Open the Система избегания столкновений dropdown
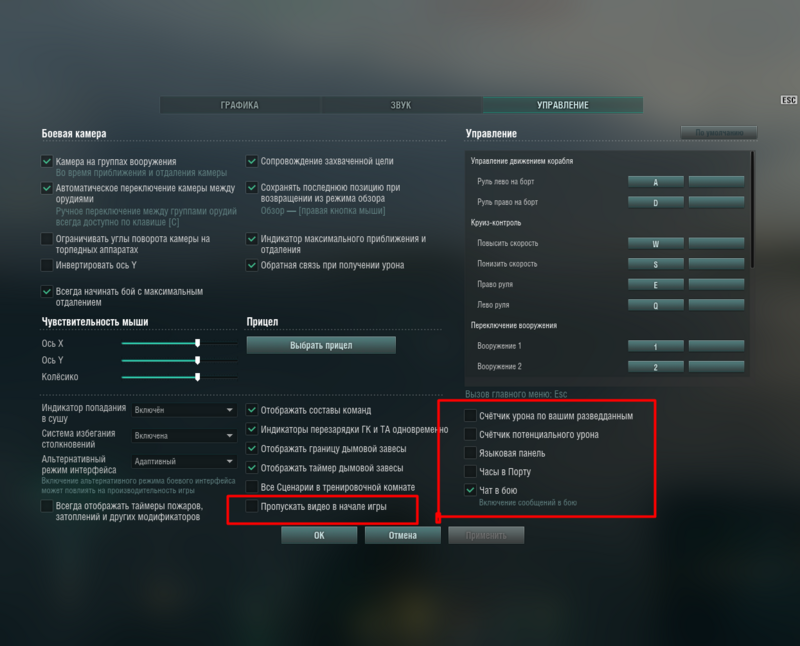Viewport: 800px width, 646px height. click(x=183, y=436)
